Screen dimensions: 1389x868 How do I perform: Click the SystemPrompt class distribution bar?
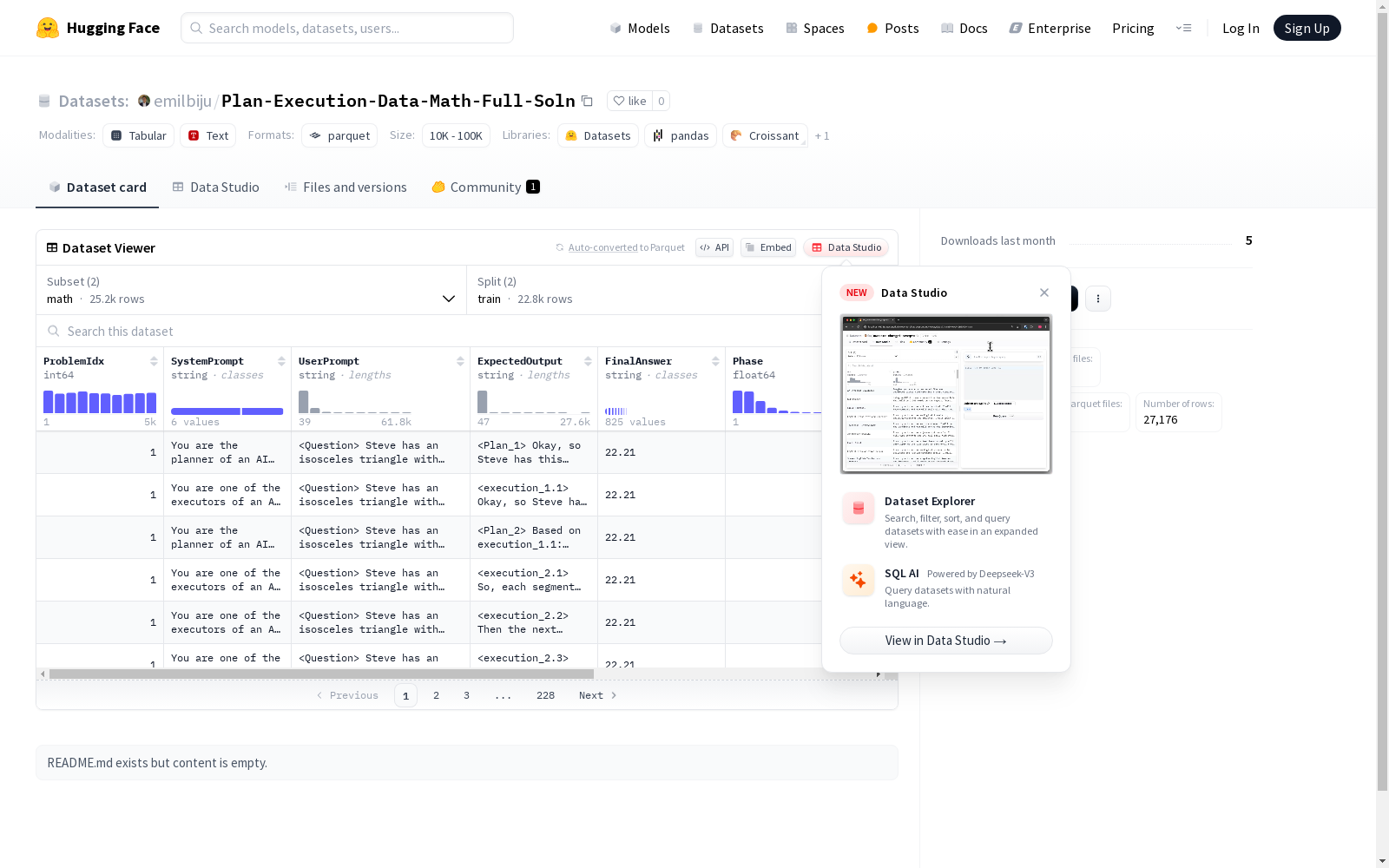click(227, 411)
